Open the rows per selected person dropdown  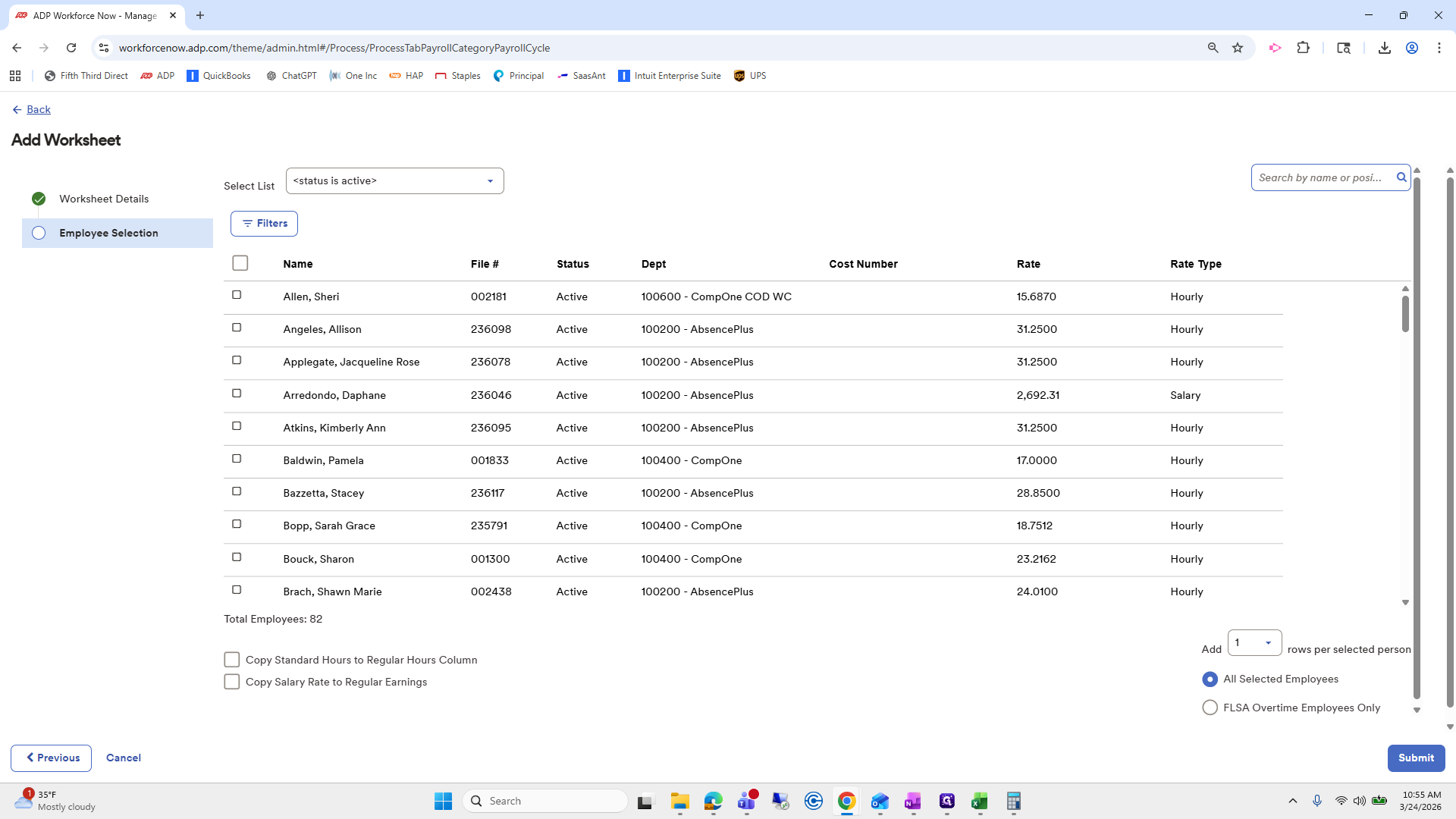1254,643
